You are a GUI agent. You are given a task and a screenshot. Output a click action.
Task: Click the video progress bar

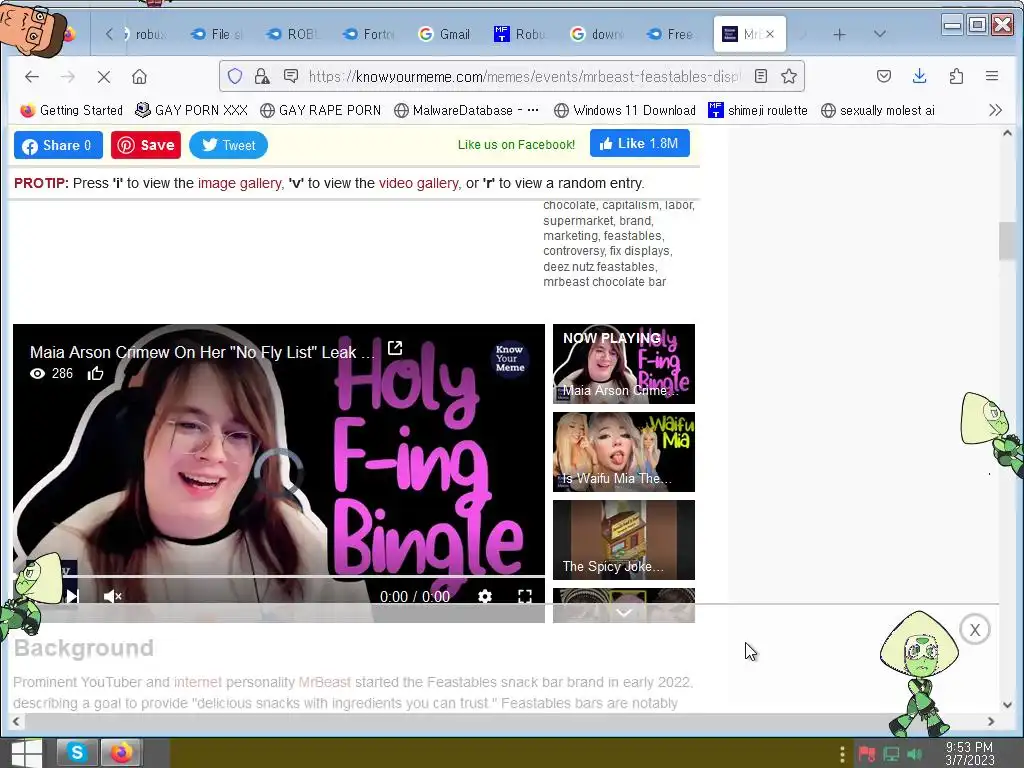click(x=279, y=577)
